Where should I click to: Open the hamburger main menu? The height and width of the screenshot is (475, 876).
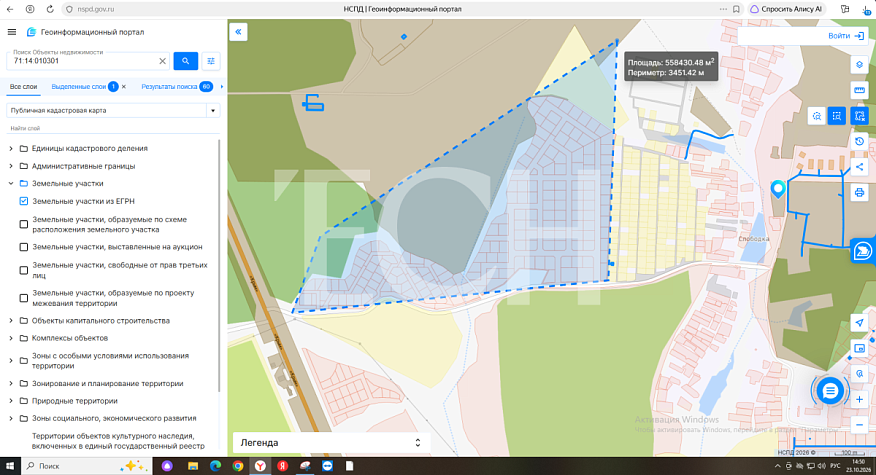(x=12, y=32)
